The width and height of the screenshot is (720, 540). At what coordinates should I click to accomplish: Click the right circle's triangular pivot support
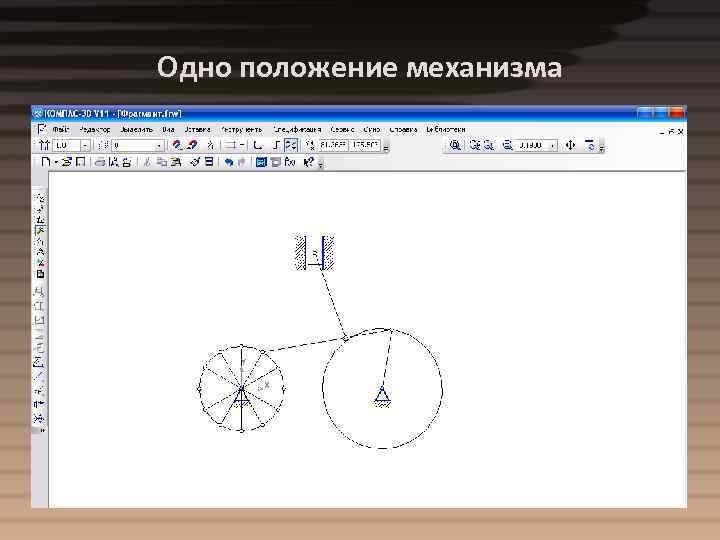pyautogui.click(x=382, y=396)
